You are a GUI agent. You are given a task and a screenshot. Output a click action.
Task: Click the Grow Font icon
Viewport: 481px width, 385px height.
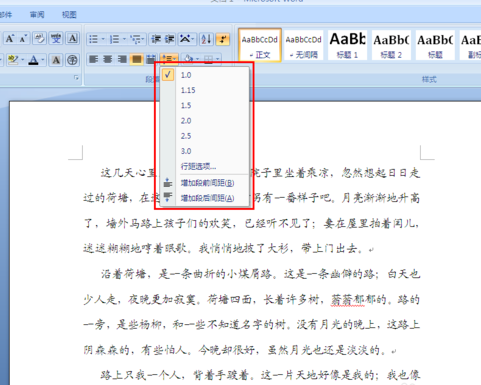tap(10, 39)
